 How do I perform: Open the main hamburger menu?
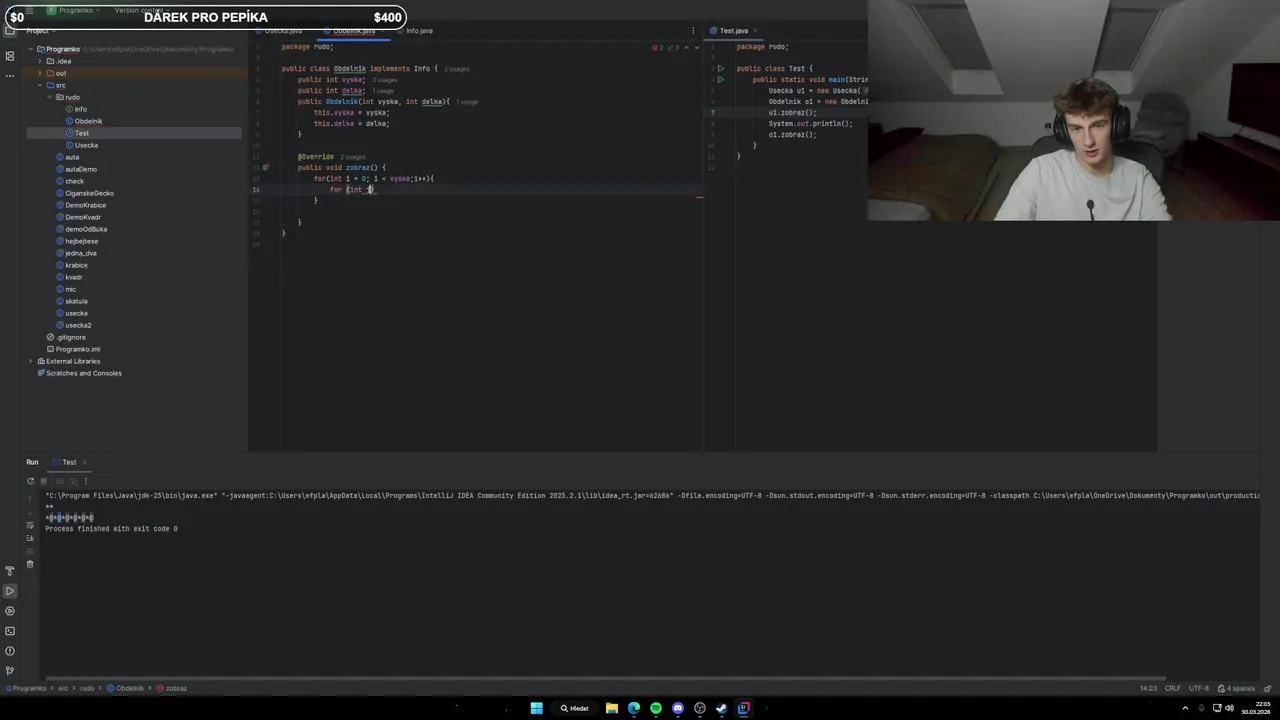click(x=28, y=10)
